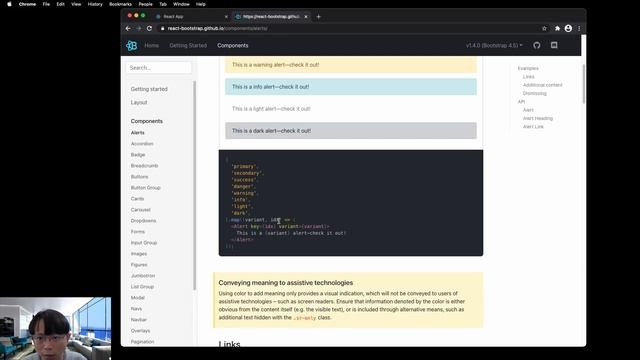
Task: Click the 'This is a info alert' box
Action: [x=351, y=87]
